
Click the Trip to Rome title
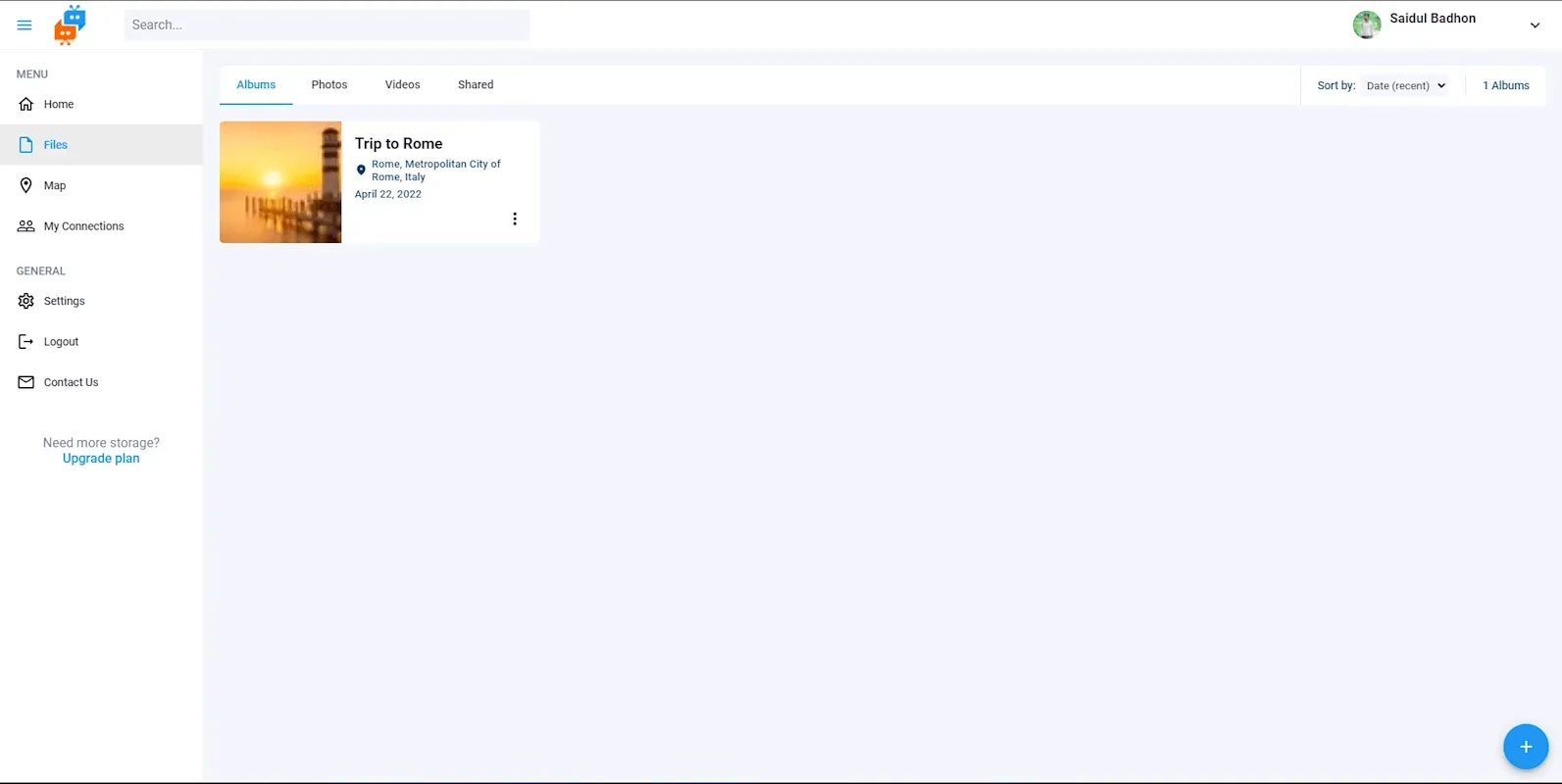click(x=398, y=143)
